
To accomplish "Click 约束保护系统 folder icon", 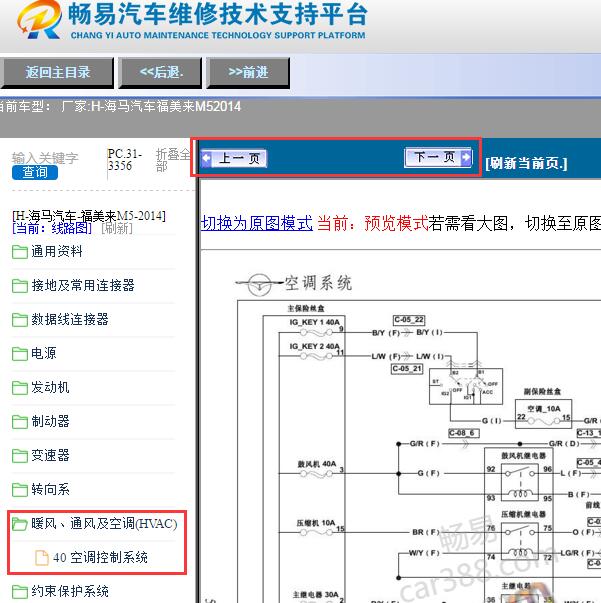I will 20,592.
